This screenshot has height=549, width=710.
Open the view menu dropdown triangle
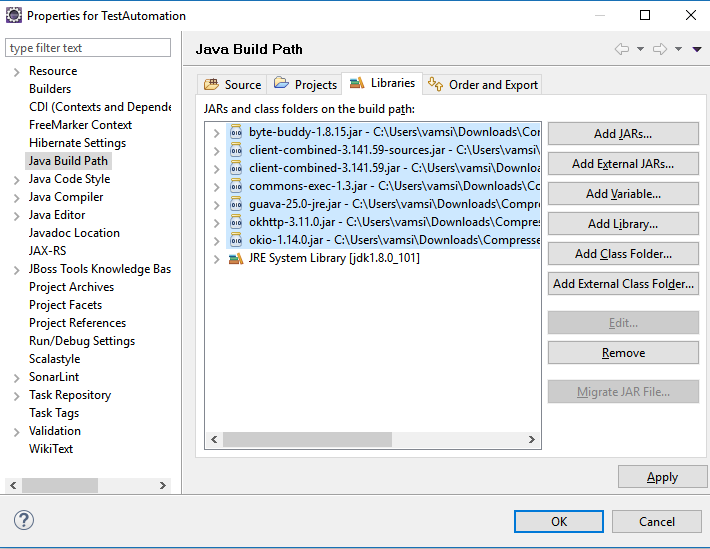tap(697, 49)
